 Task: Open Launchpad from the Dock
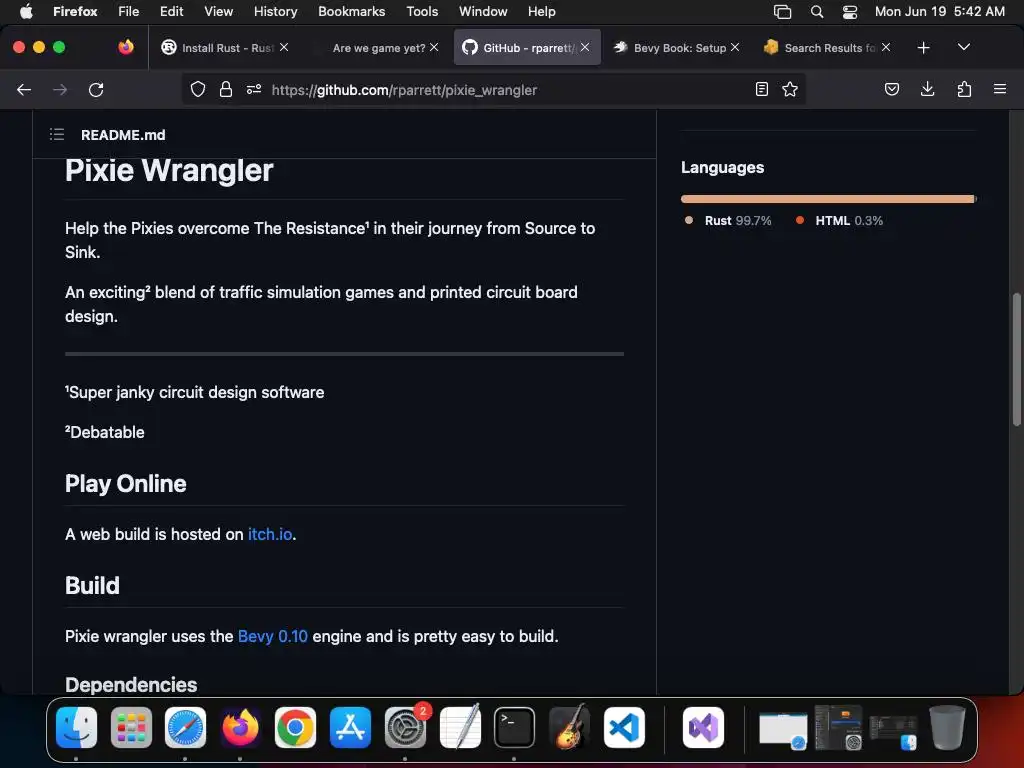tap(131, 727)
